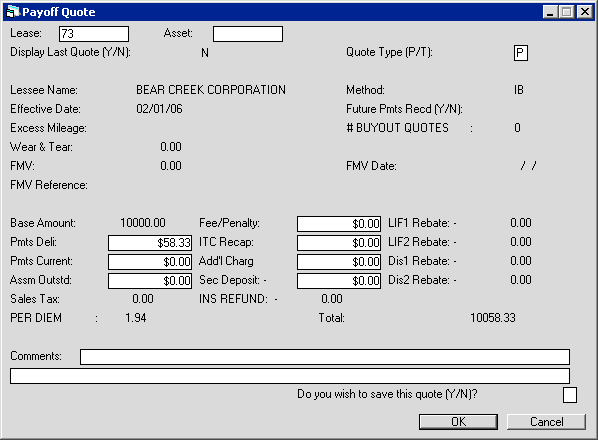Cancel the payoff quote dialog

pos(546,422)
